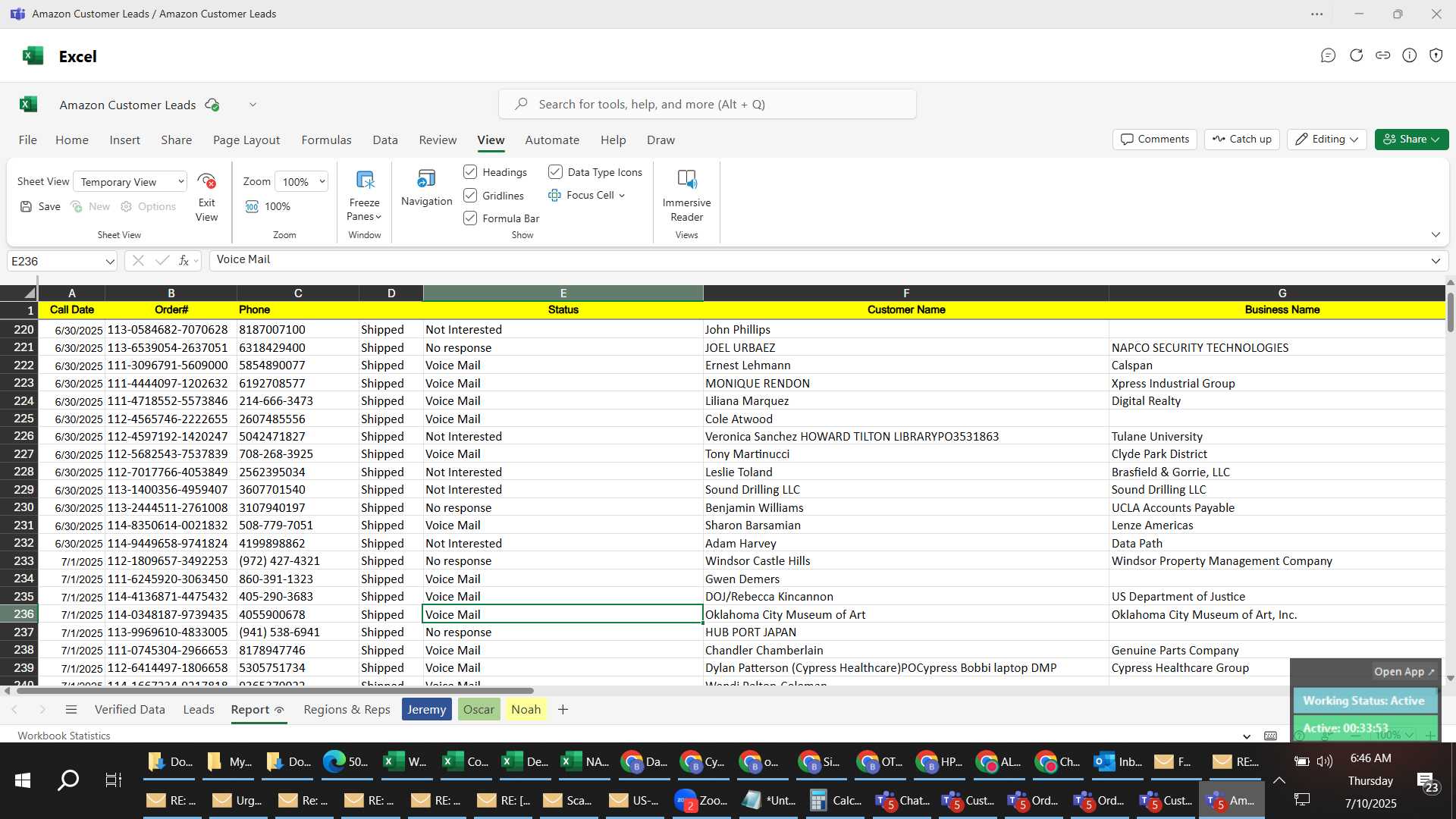Click the shield privacy icon
The image size is (1456, 819).
click(1436, 55)
